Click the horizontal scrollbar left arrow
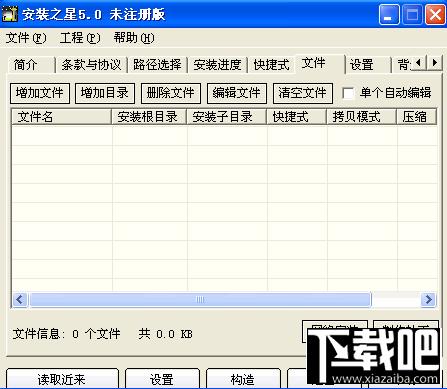Screen dimensions: 447x389 click(x=20, y=299)
